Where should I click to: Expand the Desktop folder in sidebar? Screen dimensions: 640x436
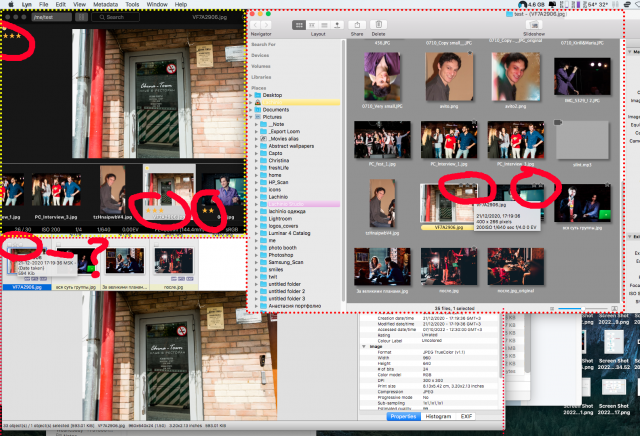point(251,95)
